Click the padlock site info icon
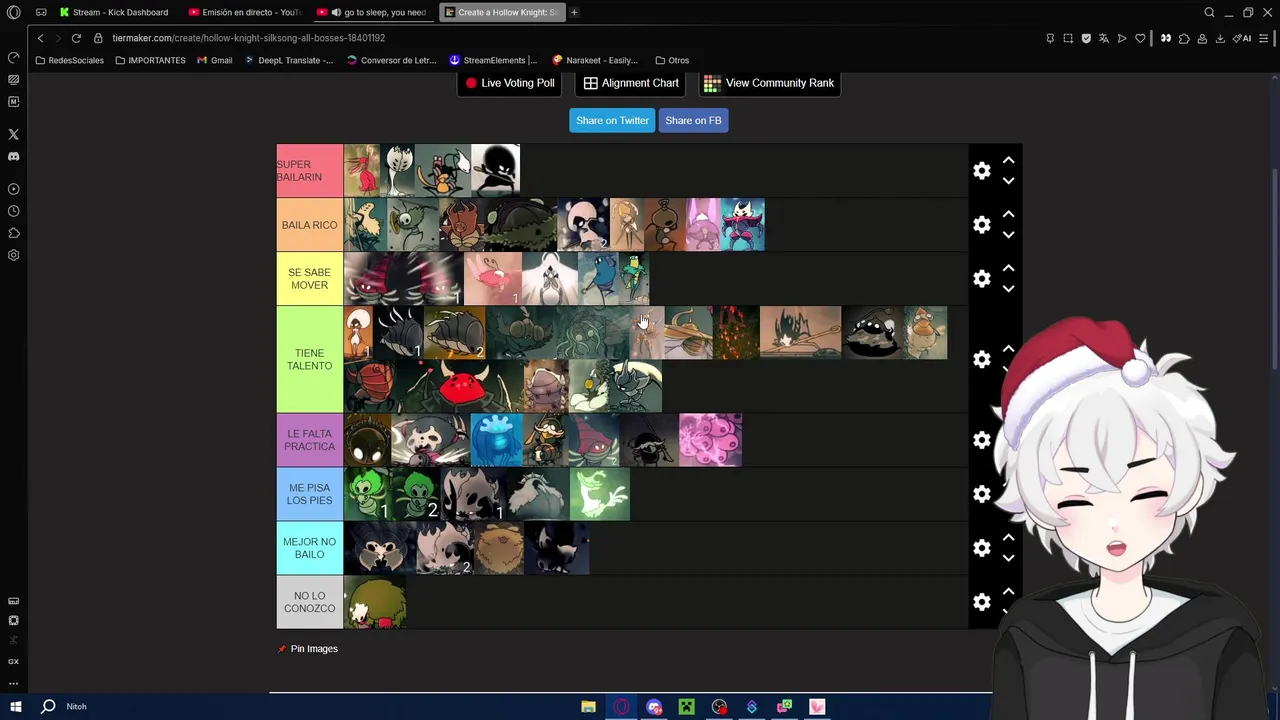The image size is (1280, 720). pyautogui.click(x=98, y=38)
